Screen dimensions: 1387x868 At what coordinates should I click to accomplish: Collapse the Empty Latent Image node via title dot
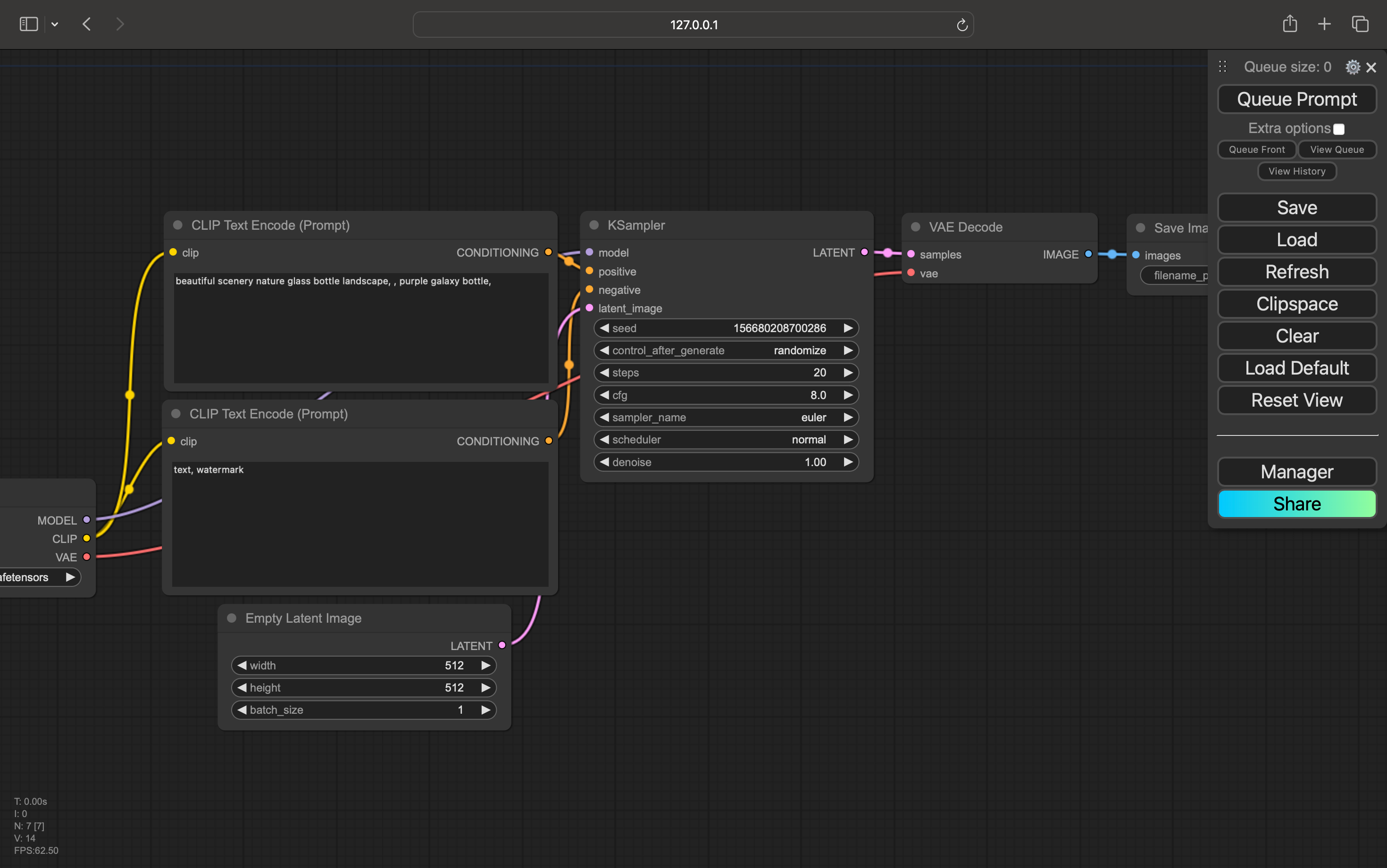(x=232, y=618)
